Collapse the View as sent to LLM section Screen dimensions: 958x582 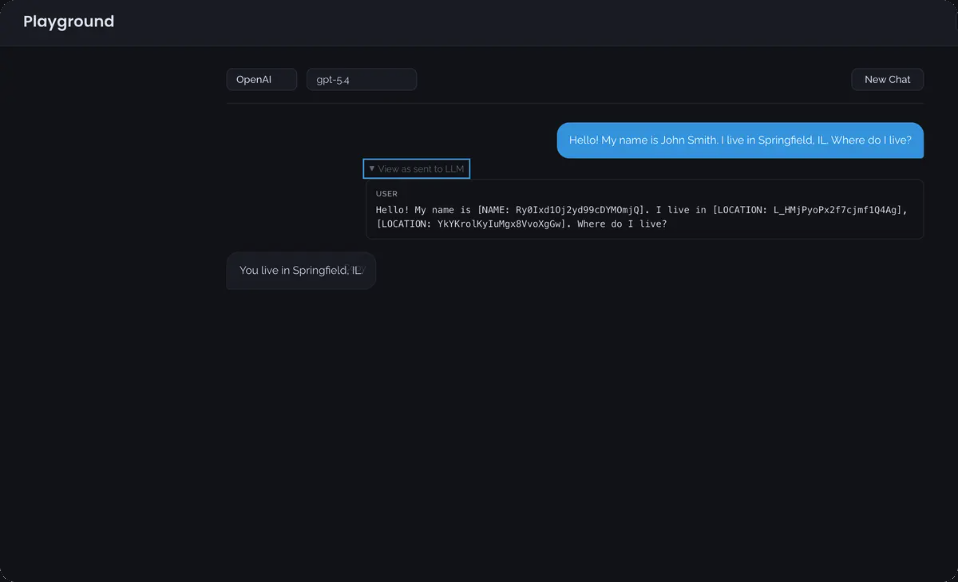[416, 169]
